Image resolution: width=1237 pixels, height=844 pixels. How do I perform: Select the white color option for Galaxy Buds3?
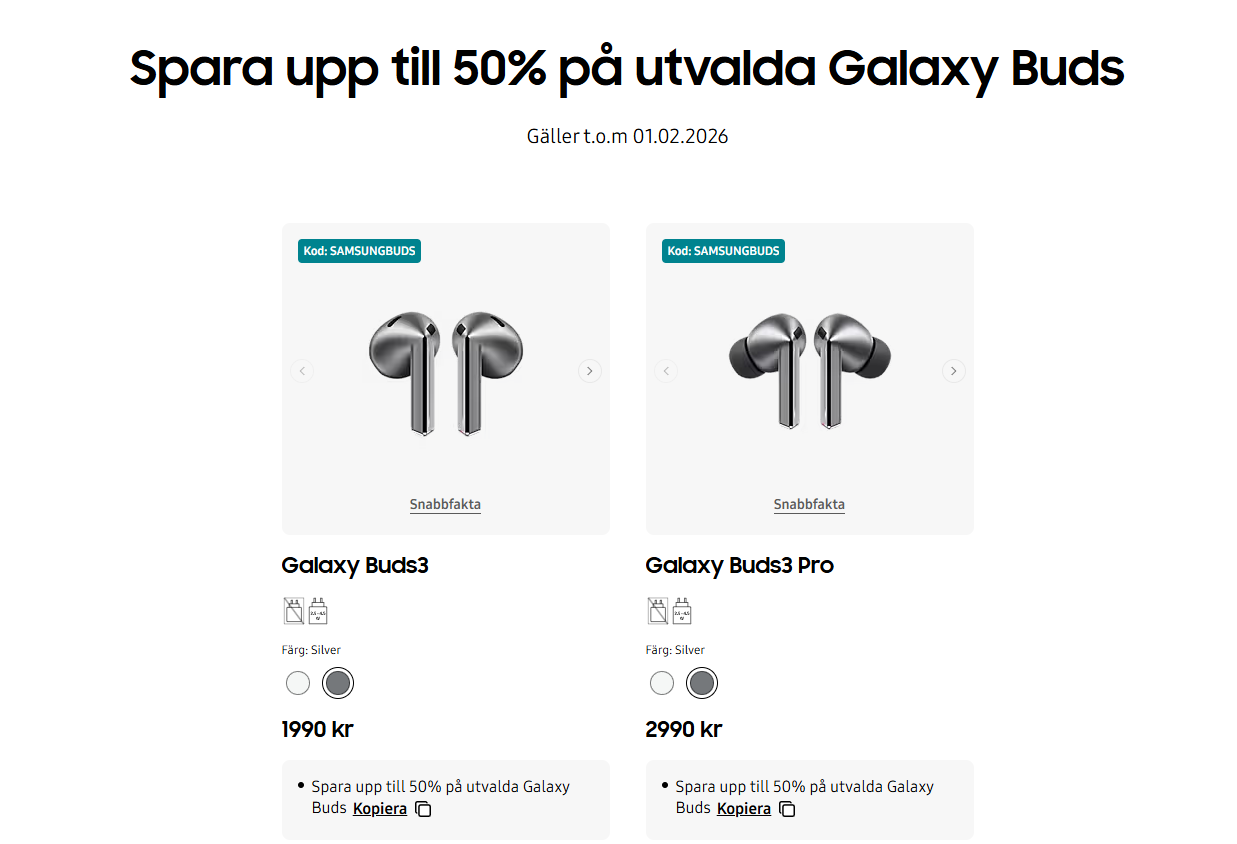pyautogui.click(x=297, y=683)
